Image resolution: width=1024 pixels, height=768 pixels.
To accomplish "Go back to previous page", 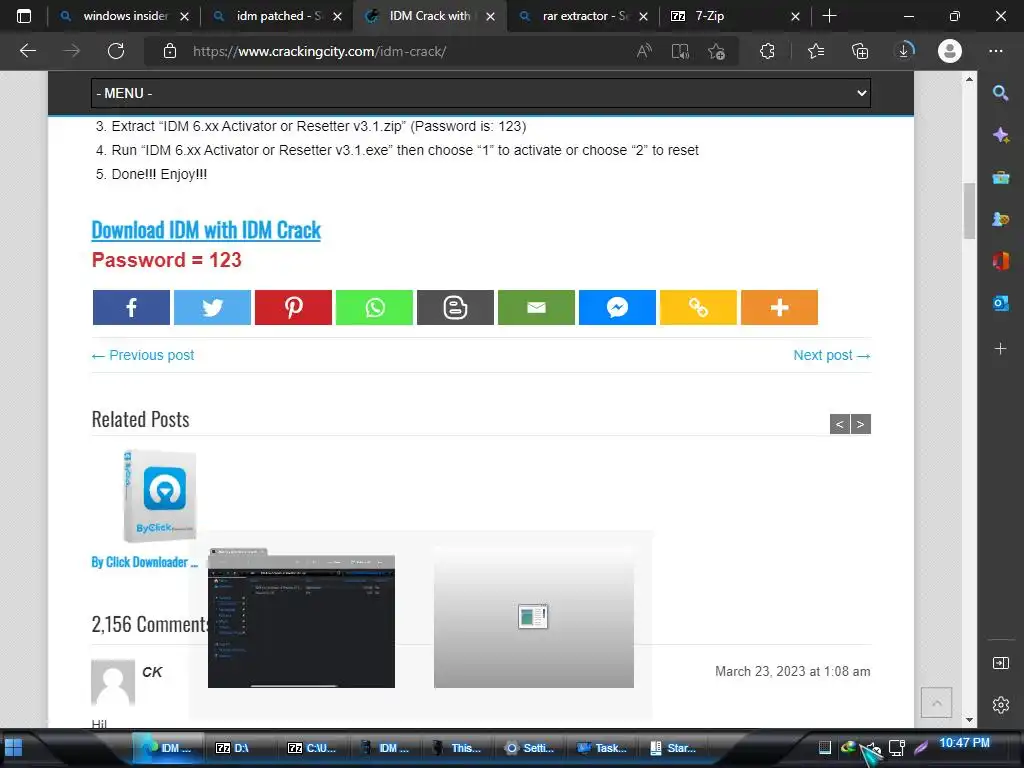I will (x=28, y=51).
